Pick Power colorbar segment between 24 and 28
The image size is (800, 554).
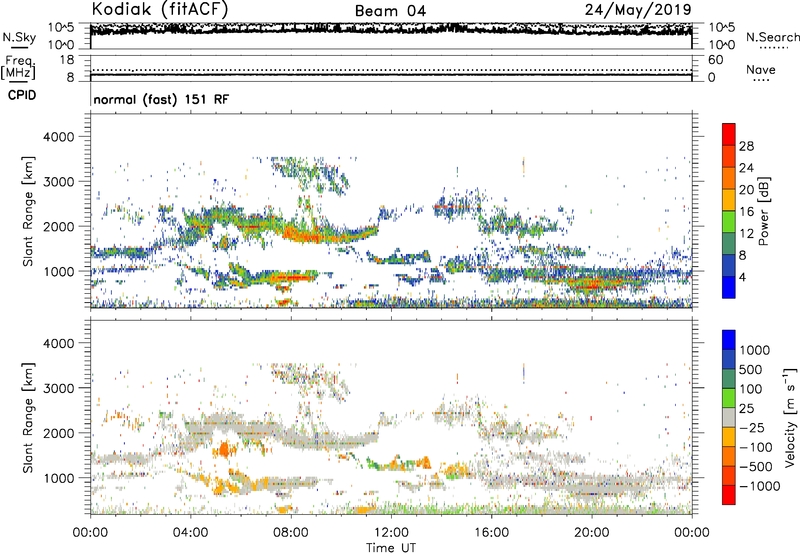click(729, 156)
